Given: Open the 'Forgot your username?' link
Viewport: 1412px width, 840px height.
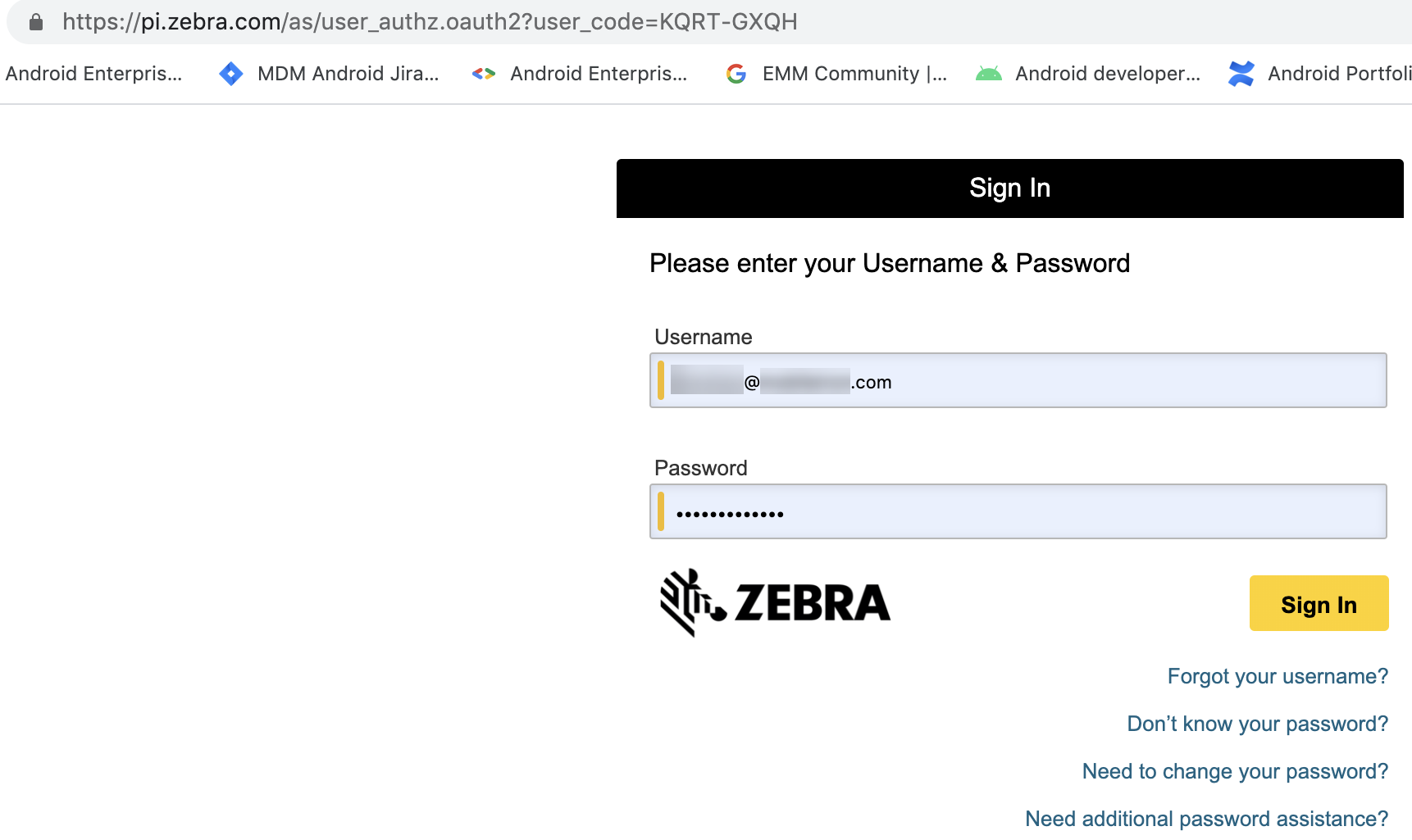Looking at the screenshot, I should pyautogui.click(x=1277, y=676).
